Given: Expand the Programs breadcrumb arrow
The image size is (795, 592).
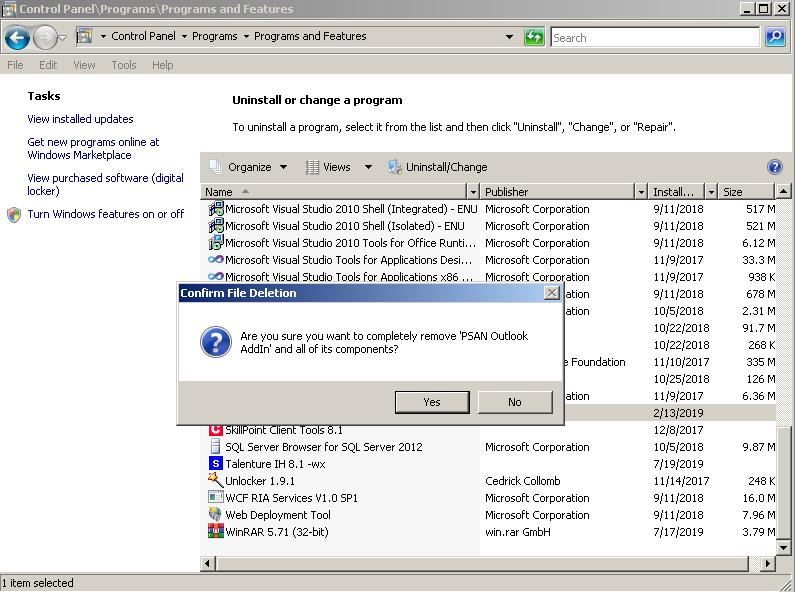Looking at the screenshot, I should 246,36.
